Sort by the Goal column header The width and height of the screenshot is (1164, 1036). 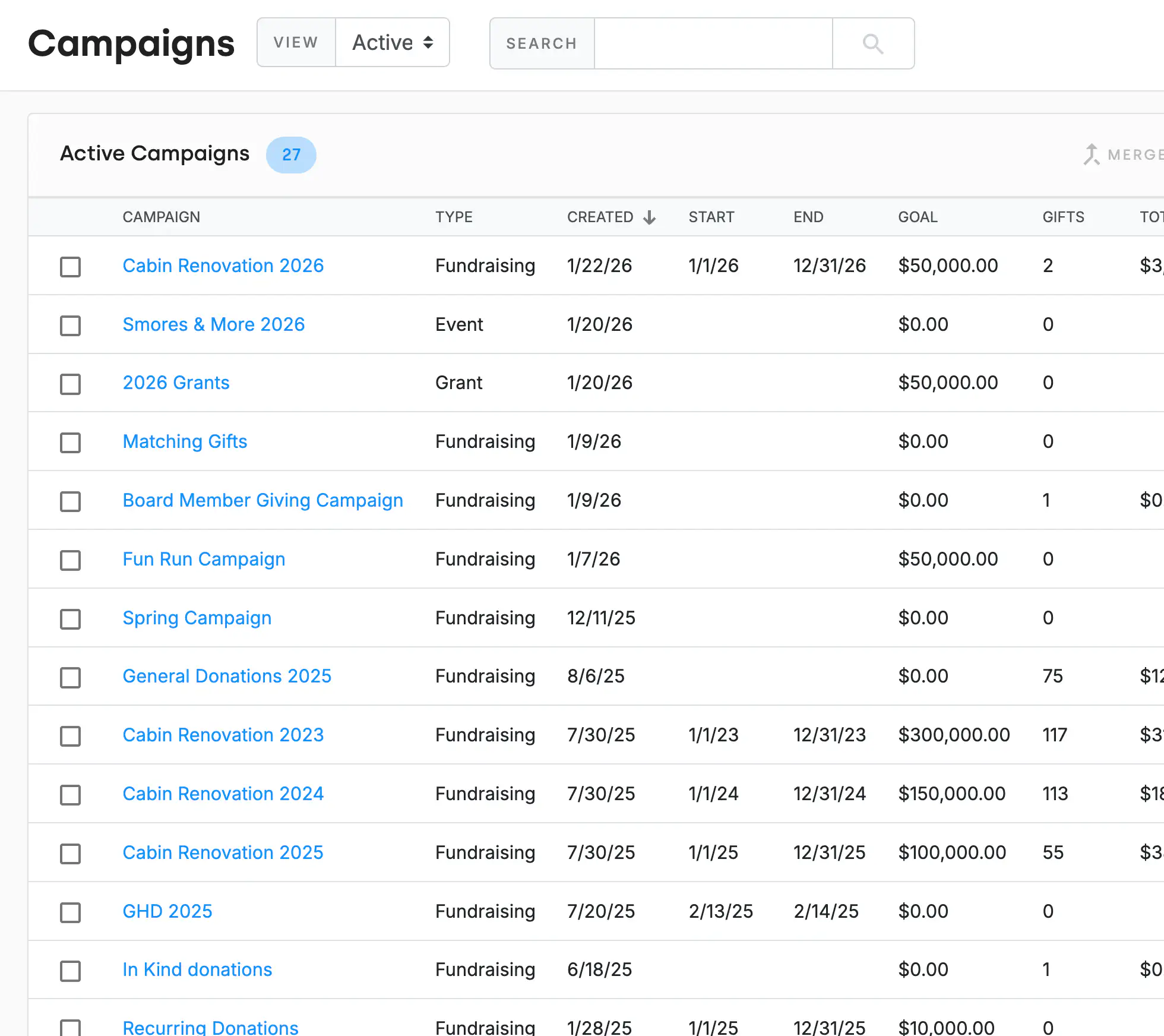point(918,217)
